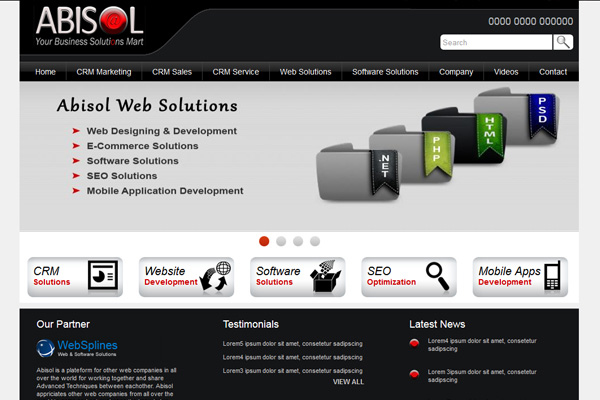600x400 pixels.
Task: Open the Software Solutions nav menu
Action: click(x=385, y=72)
